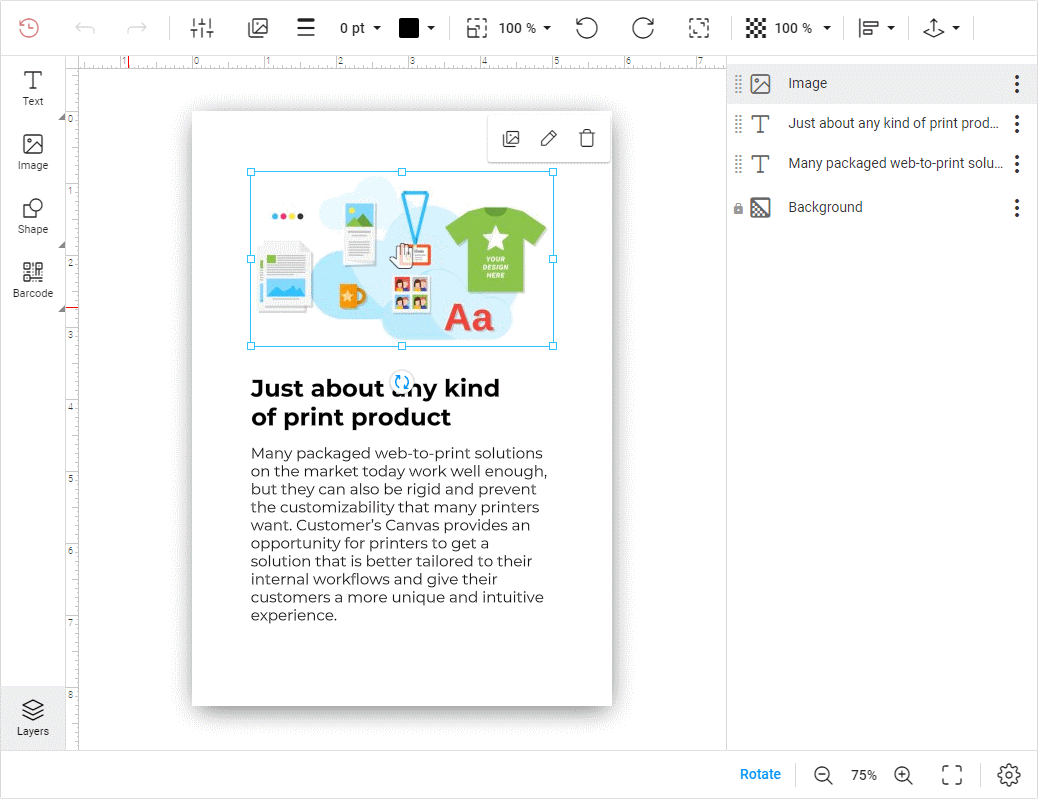The image size is (1038, 800).
Task: Rotate image counterclockwise
Action: (587, 28)
